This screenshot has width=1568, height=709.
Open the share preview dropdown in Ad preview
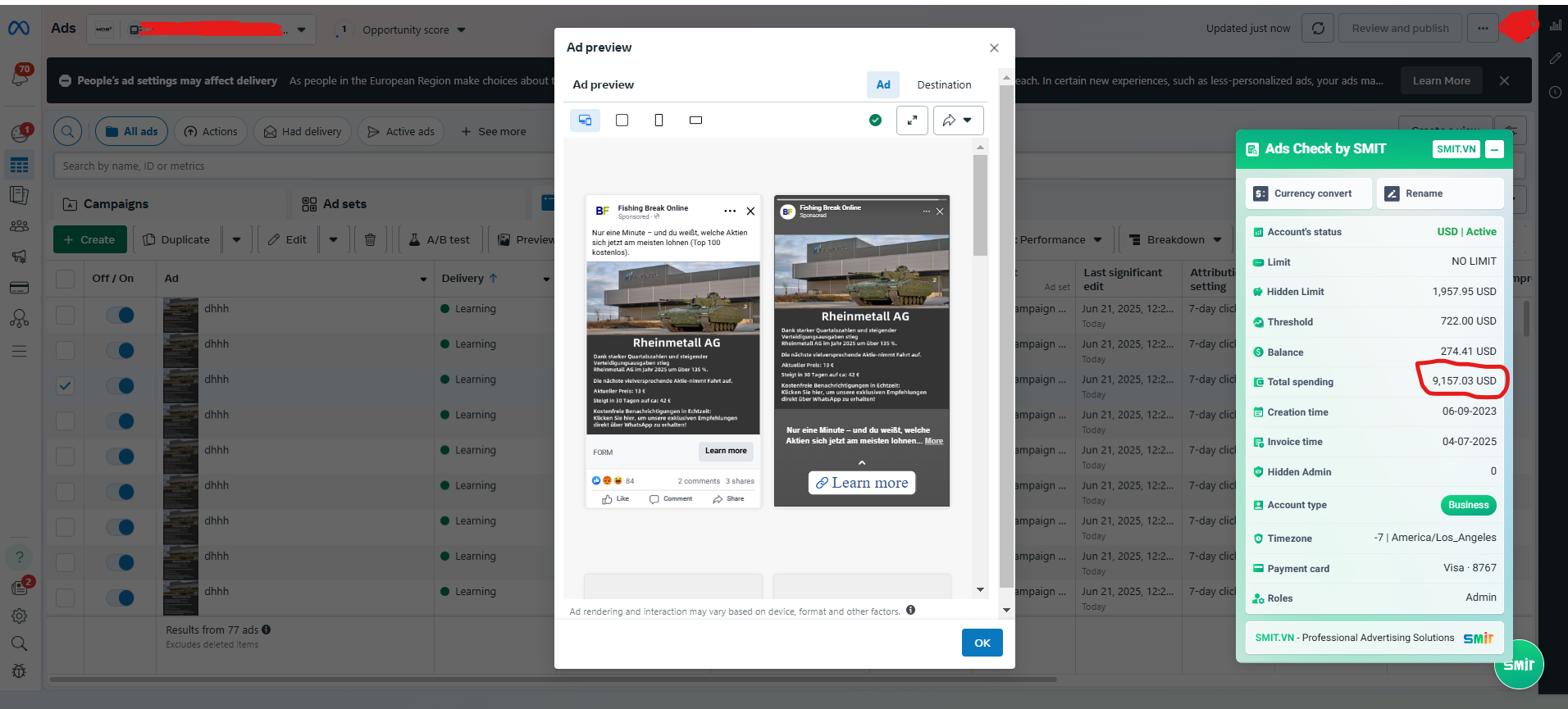[958, 120]
